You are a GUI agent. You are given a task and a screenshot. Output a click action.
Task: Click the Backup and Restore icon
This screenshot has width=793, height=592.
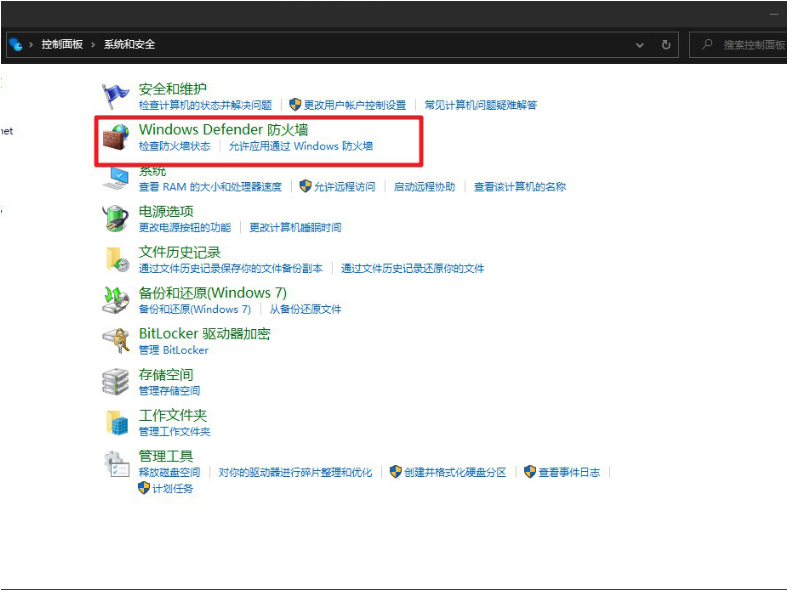[x=116, y=300]
